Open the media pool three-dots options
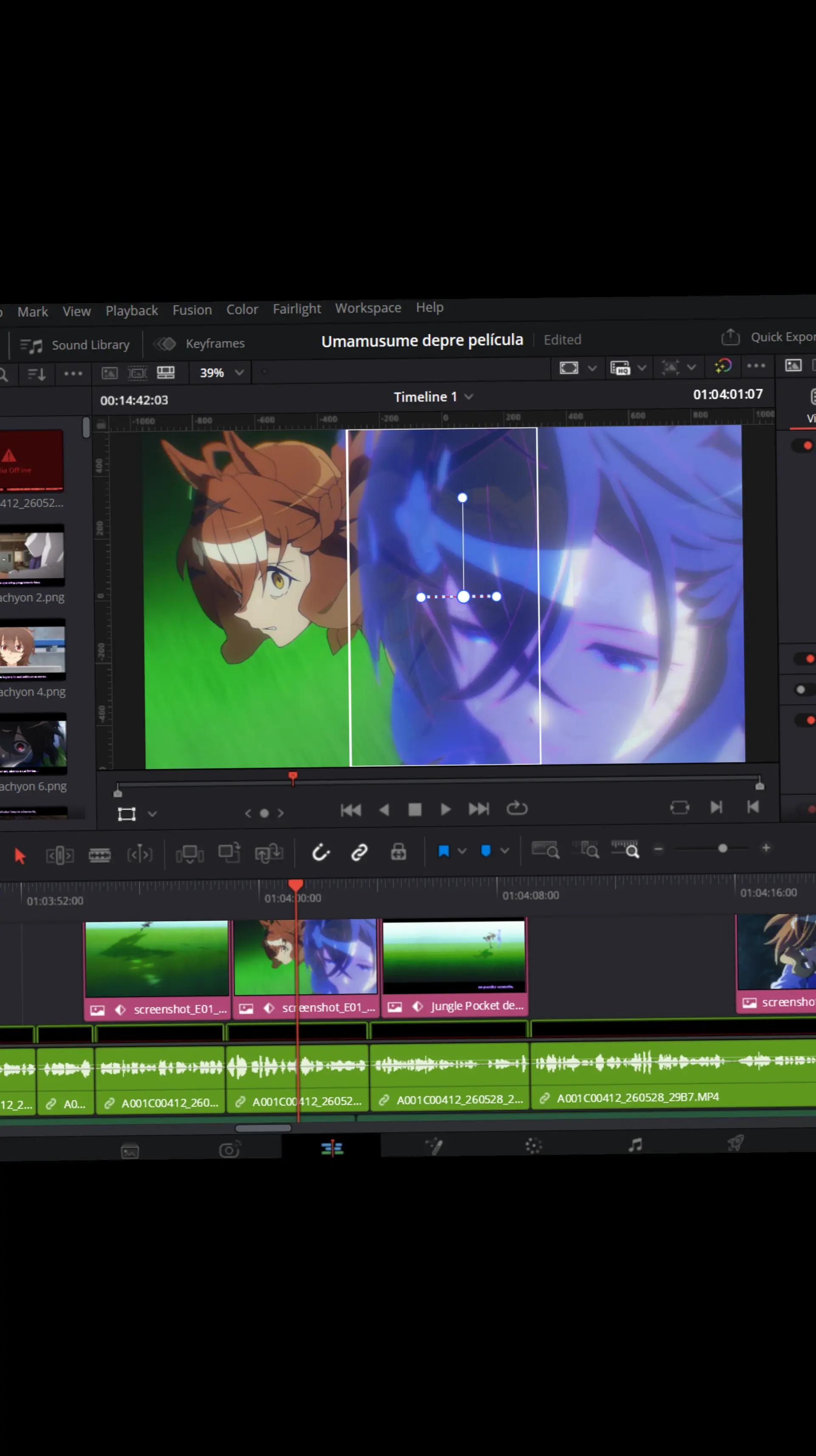The height and width of the screenshot is (1456, 816). tap(73, 374)
